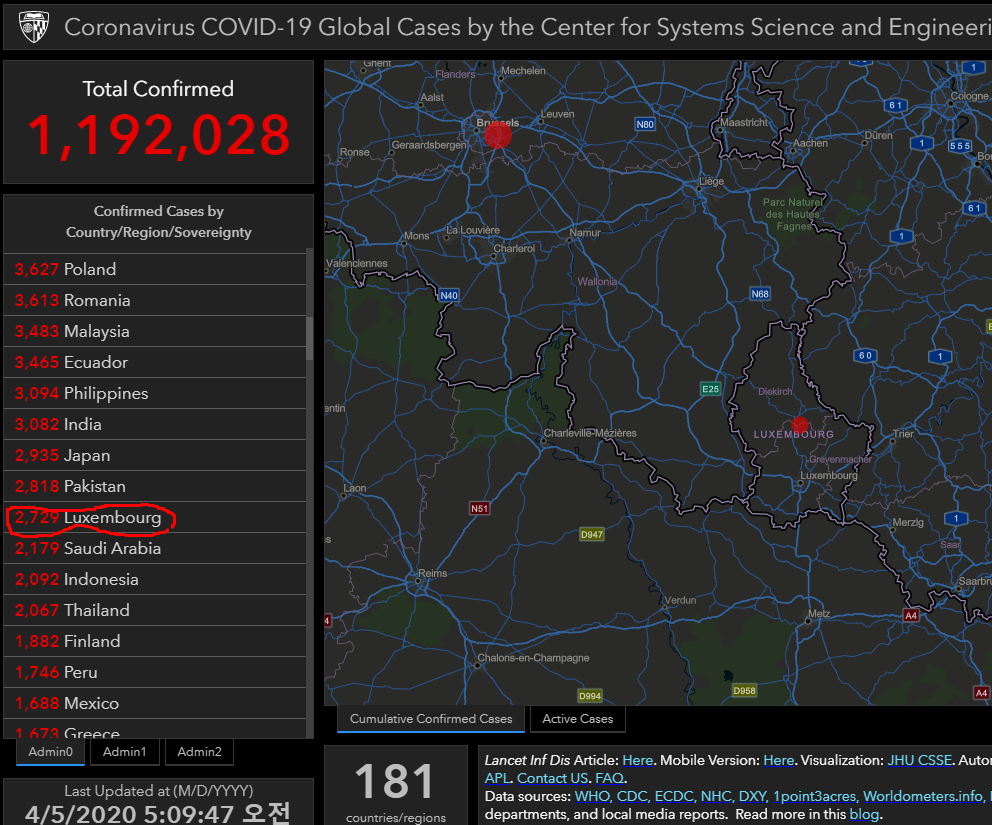This screenshot has width=992, height=825.
Task: Select Pakistan in the country list
Action: pyautogui.click(x=155, y=486)
